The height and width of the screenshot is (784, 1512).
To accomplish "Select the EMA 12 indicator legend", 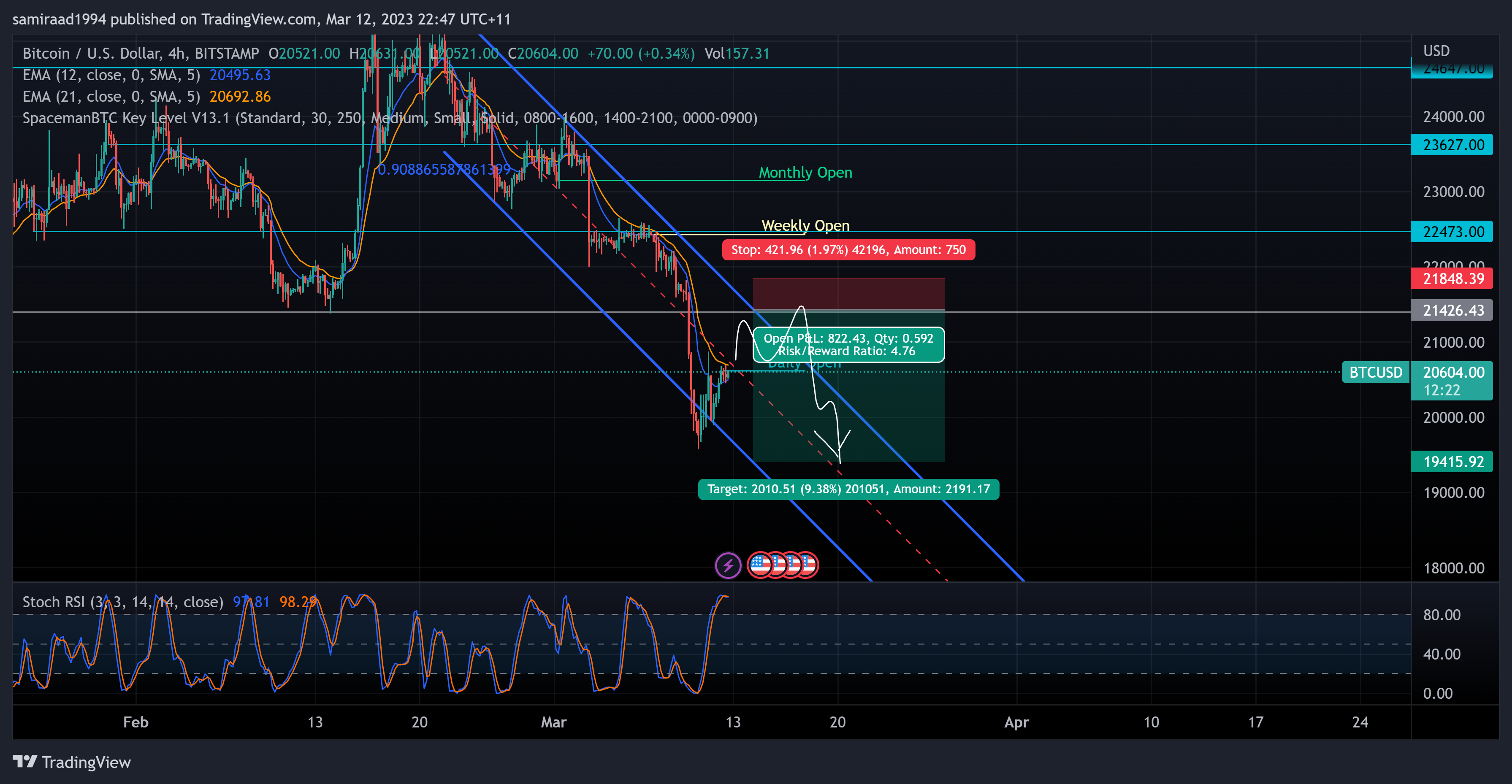I will tap(111, 75).
